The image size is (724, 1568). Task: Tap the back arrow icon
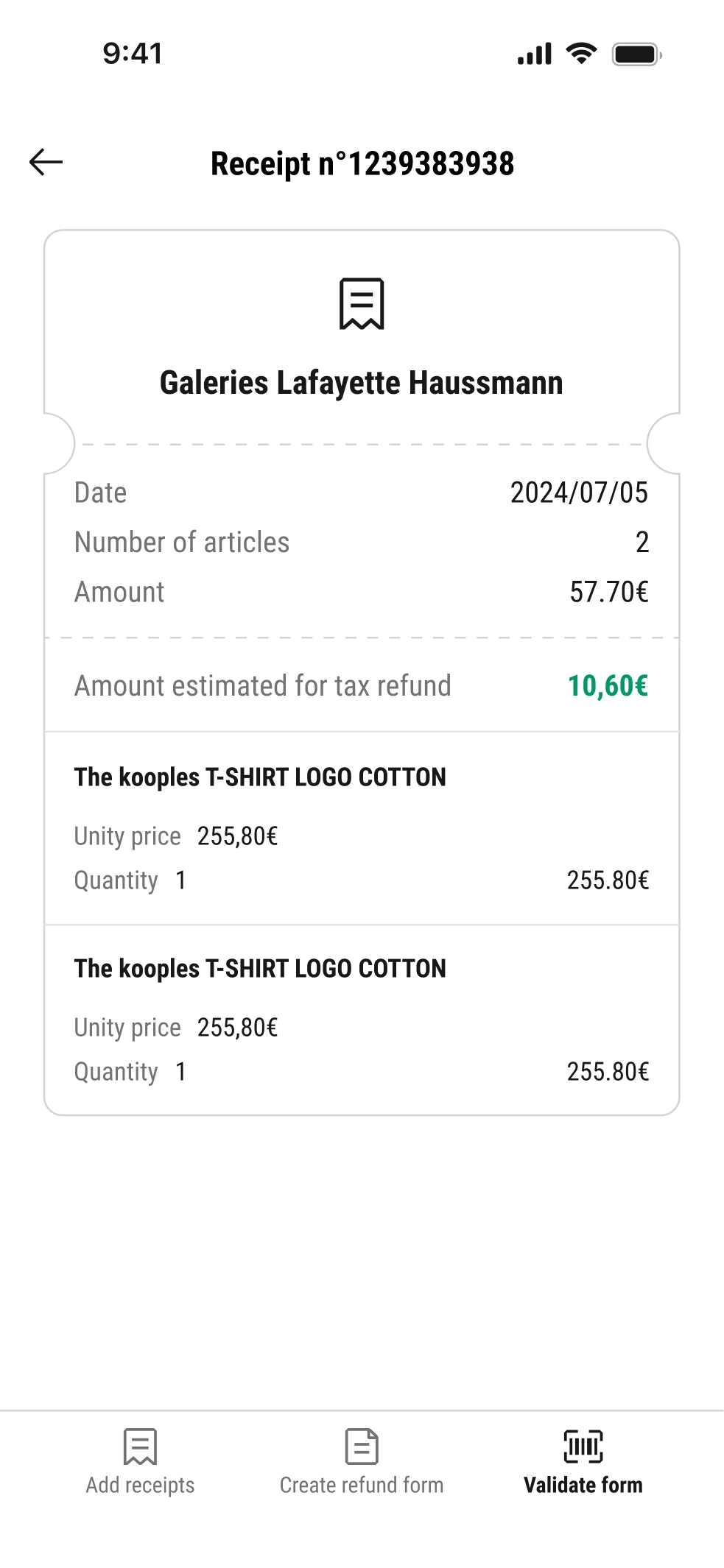tap(46, 162)
